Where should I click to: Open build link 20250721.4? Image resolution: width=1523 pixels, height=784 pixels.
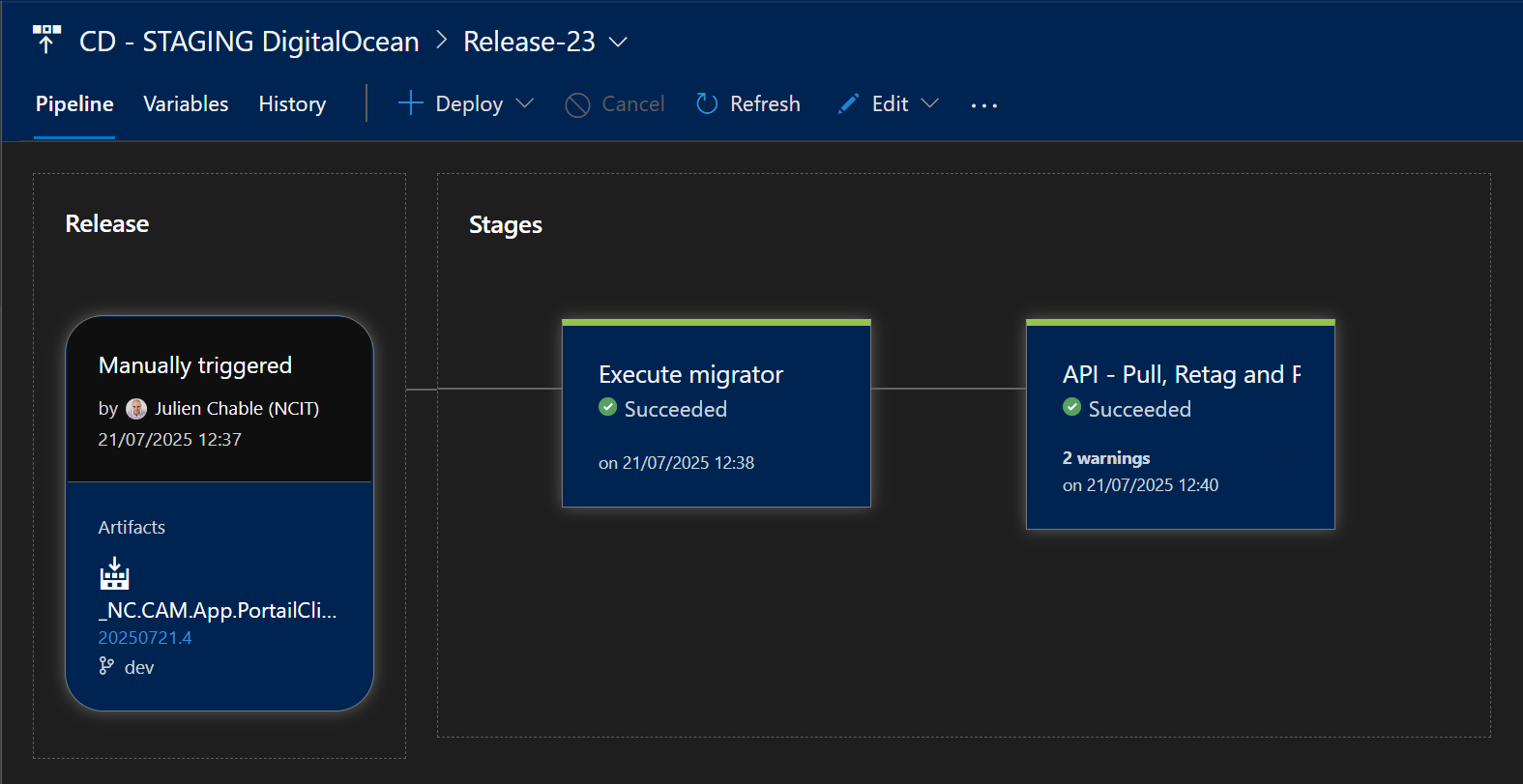coord(145,638)
